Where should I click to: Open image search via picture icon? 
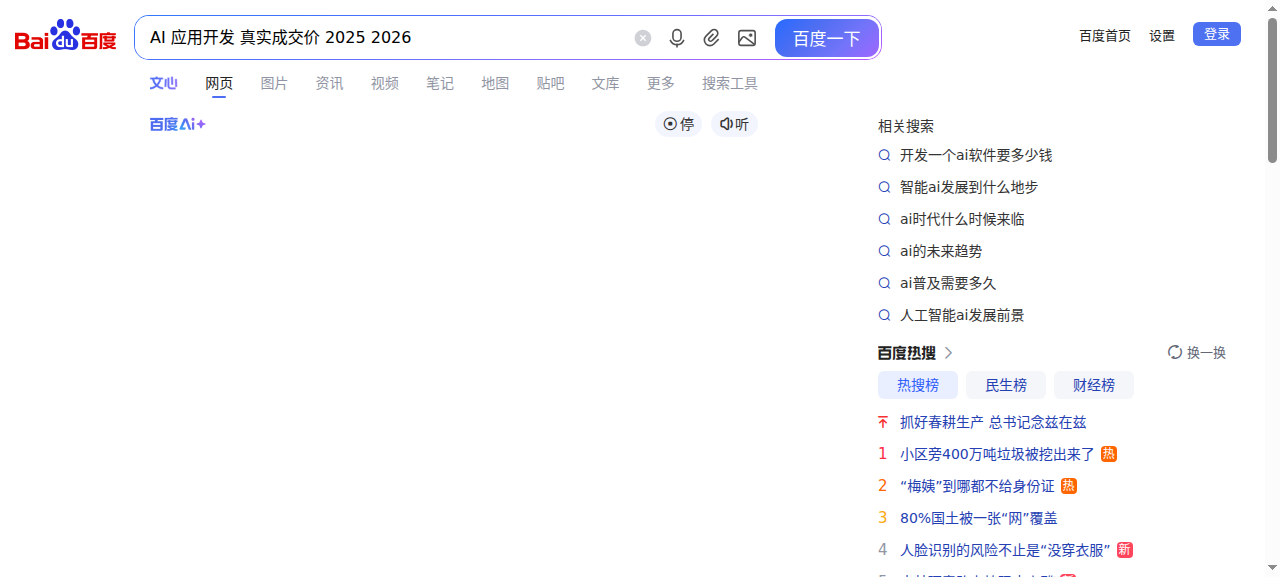click(746, 38)
